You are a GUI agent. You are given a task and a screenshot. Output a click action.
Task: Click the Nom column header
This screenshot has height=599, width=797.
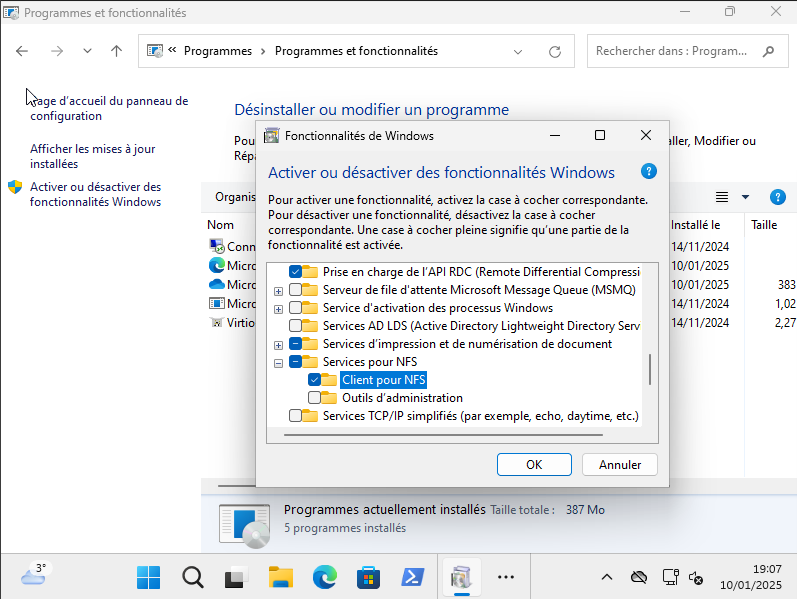pos(221,225)
